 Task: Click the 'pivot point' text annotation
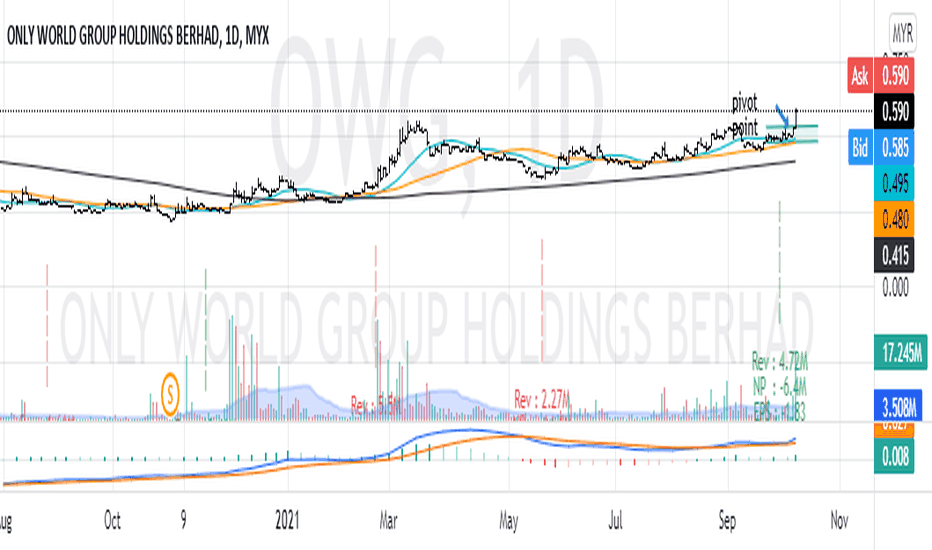(745, 115)
